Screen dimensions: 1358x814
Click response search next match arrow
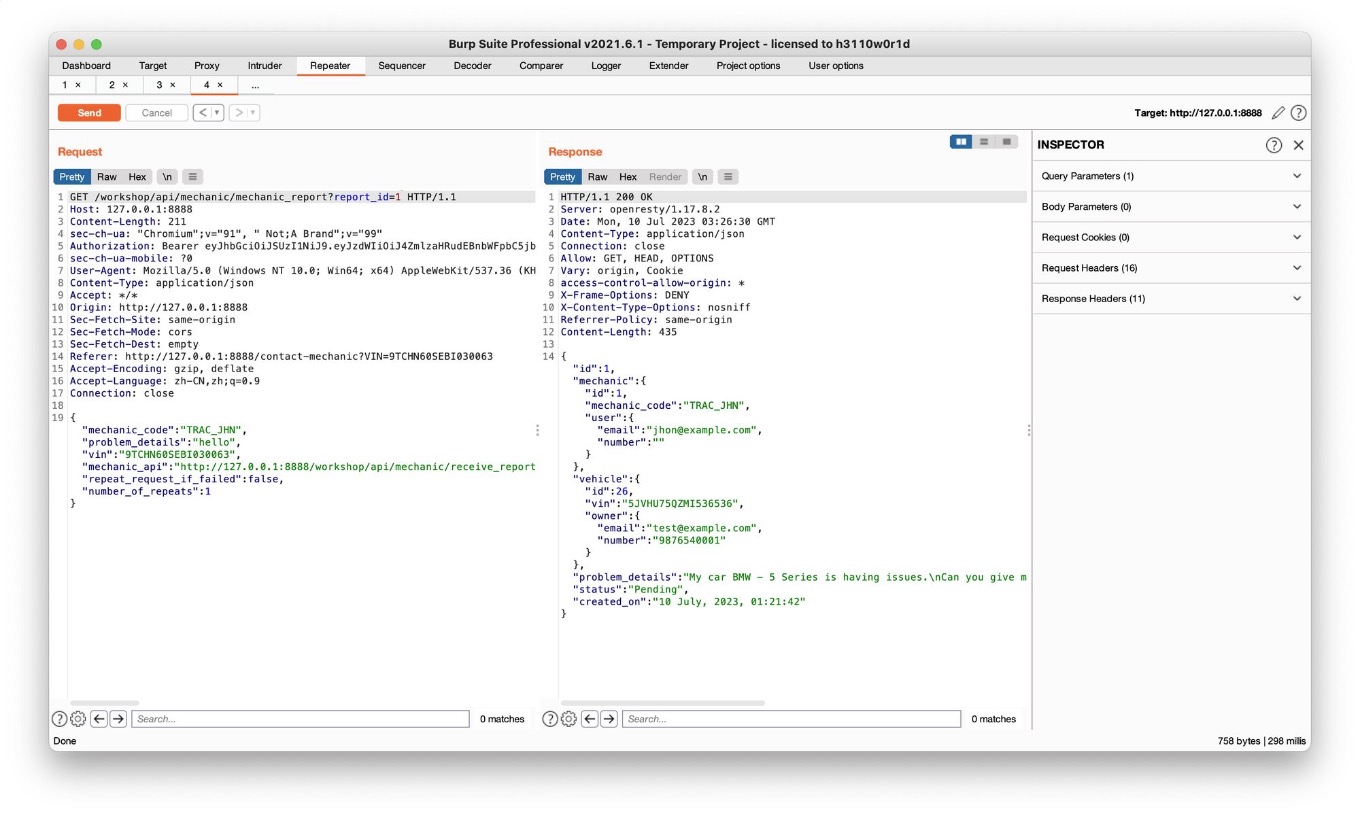point(608,719)
